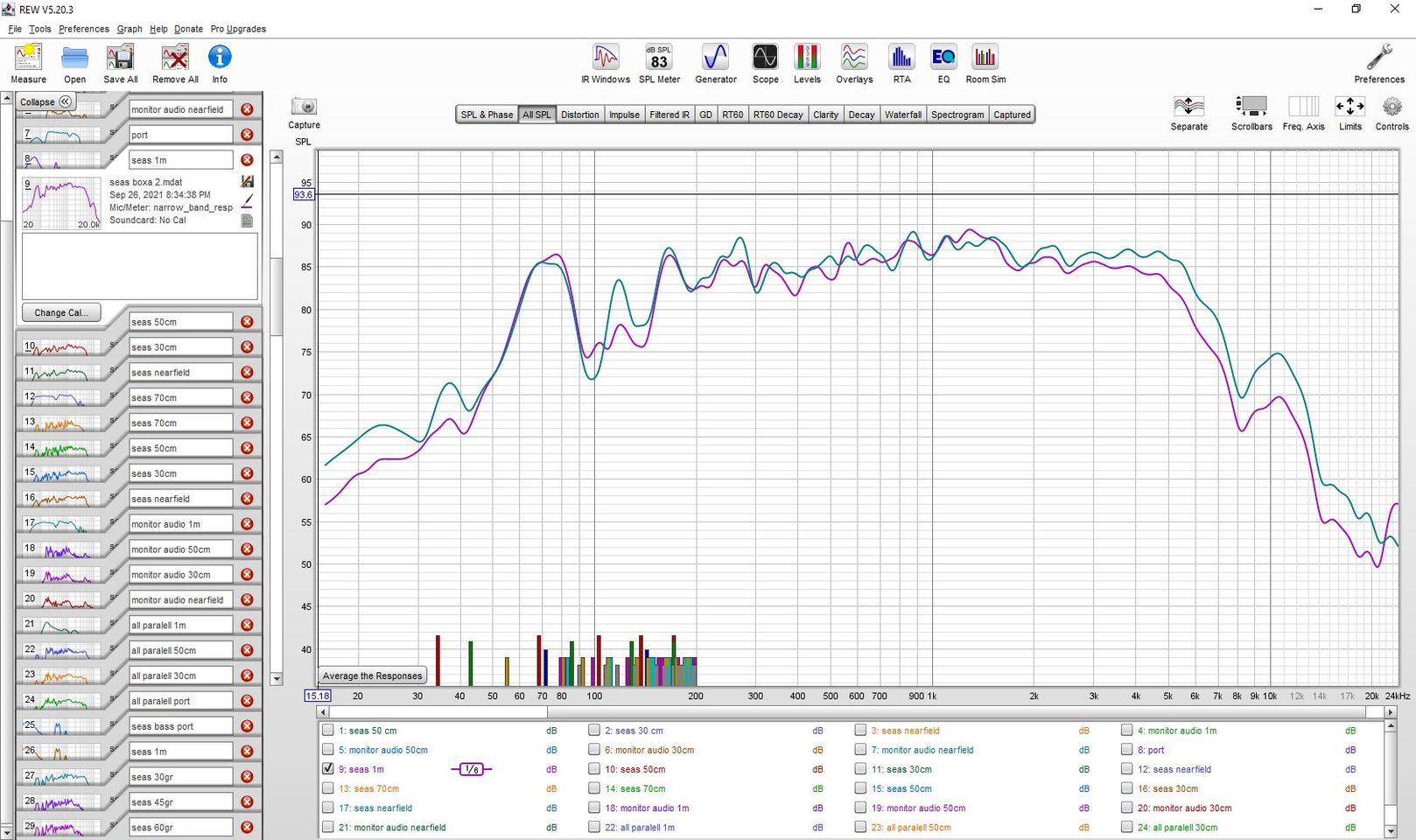Open the Levels meter
This screenshot has width=1416, height=840.
(807, 64)
